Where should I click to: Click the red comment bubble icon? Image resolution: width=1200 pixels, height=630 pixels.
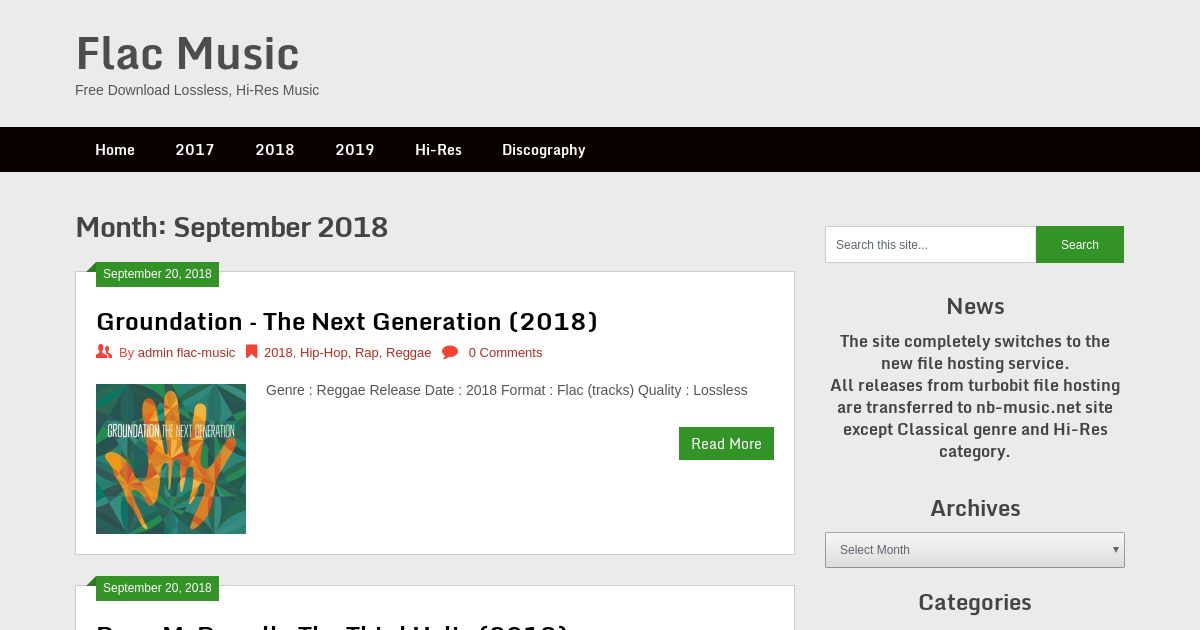pos(450,352)
